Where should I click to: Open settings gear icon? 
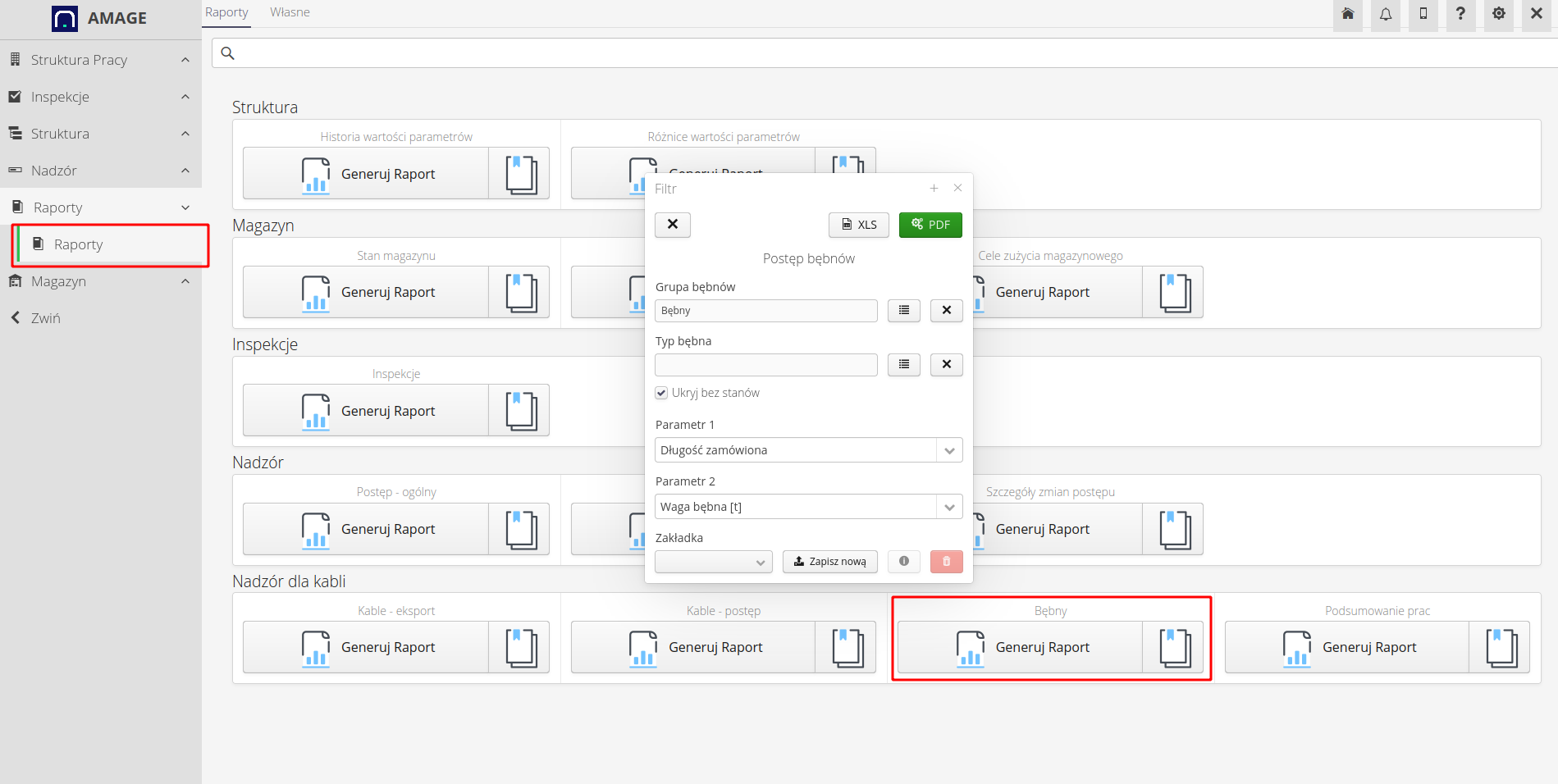(1498, 14)
